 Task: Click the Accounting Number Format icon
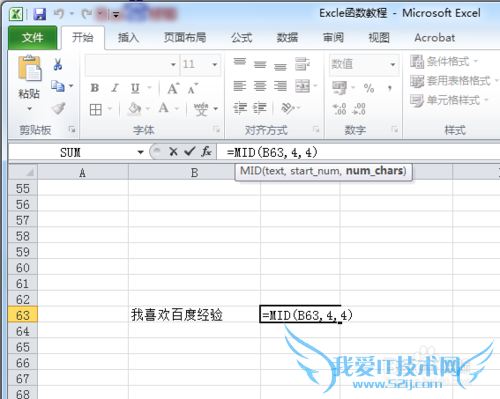point(339,88)
